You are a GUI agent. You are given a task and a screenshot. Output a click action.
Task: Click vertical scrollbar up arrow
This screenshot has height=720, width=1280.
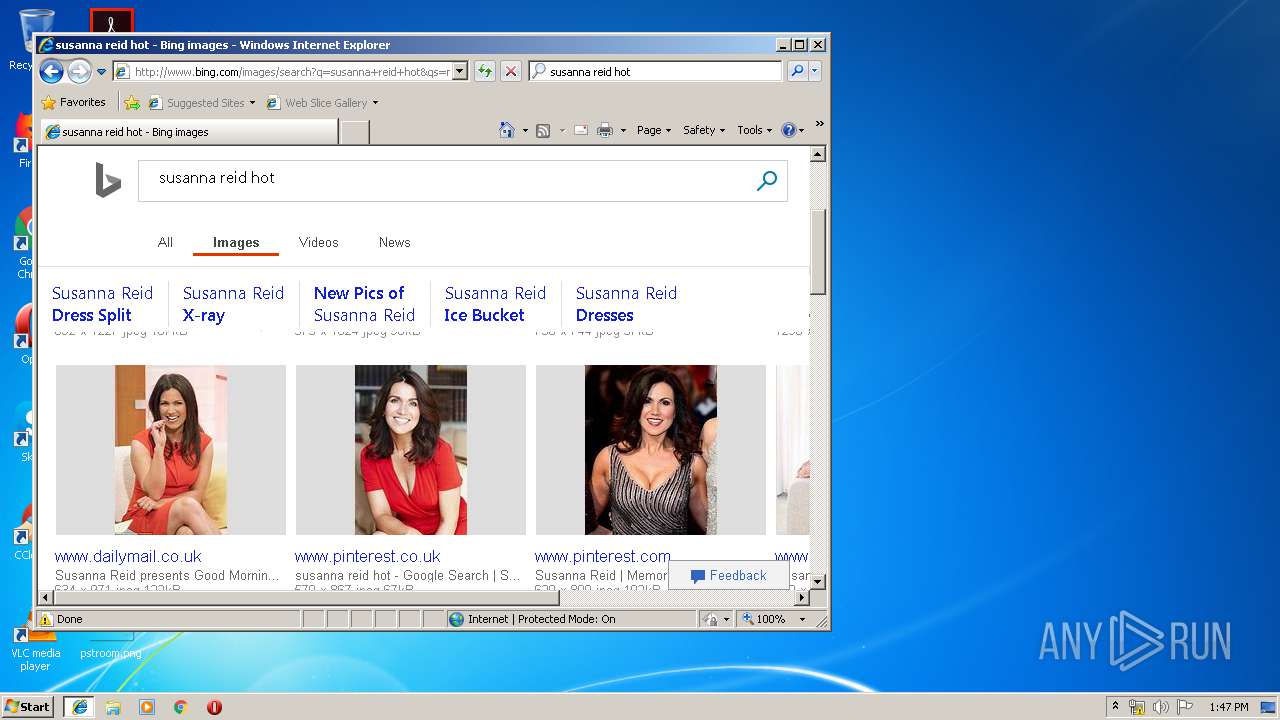[x=817, y=154]
